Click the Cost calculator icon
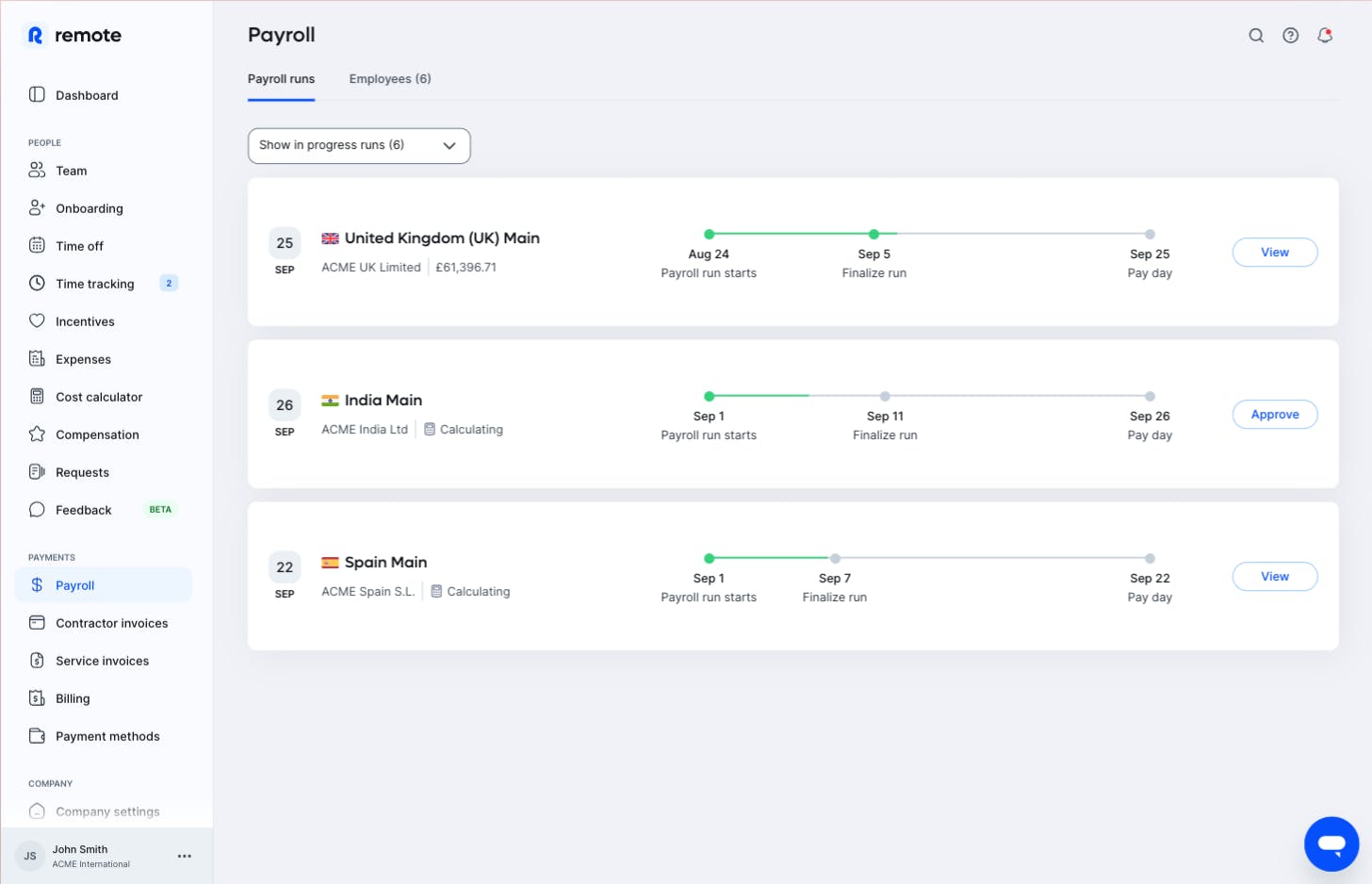The height and width of the screenshot is (884, 1372). tap(37, 397)
